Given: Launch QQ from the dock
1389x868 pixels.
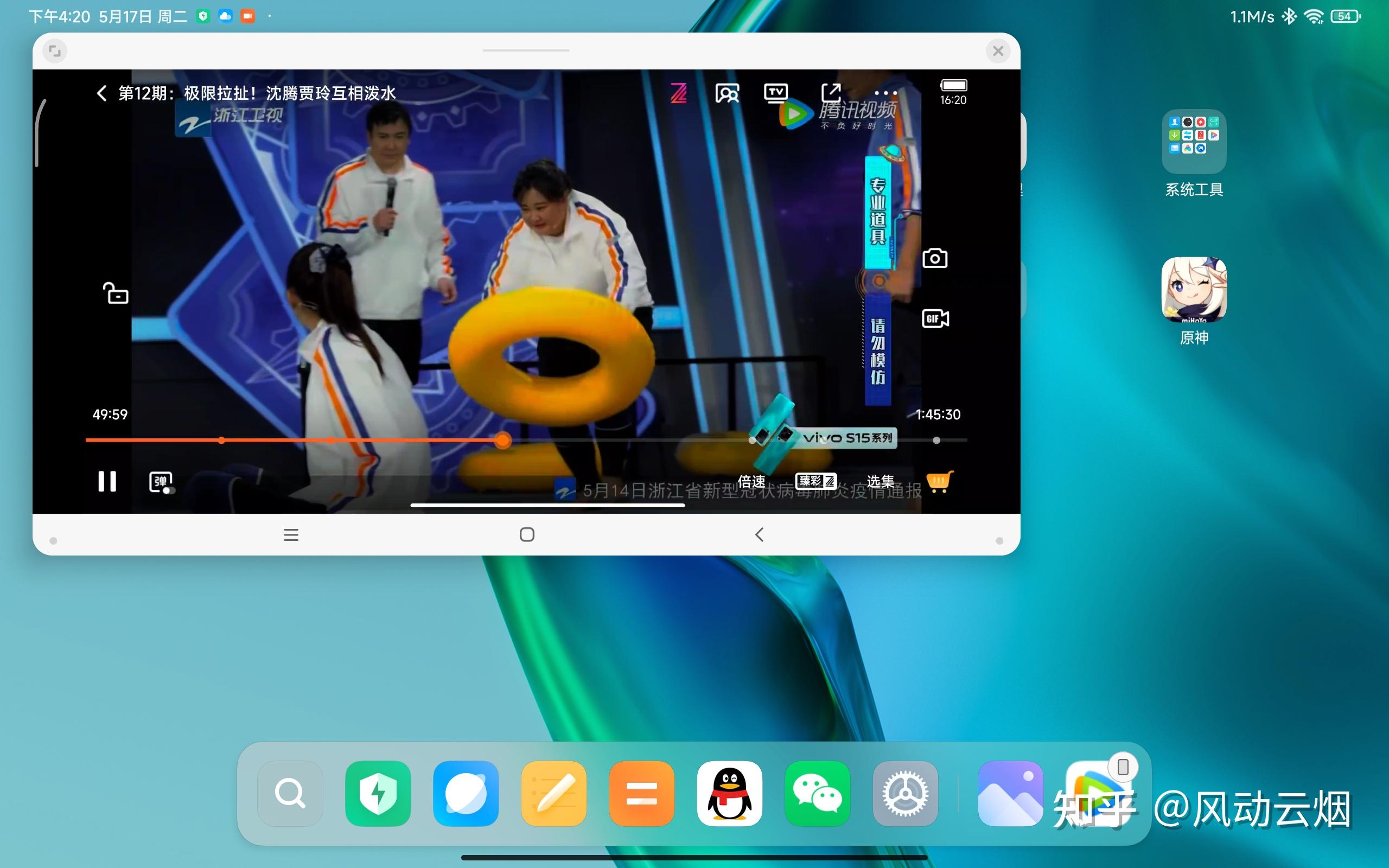Looking at the screenshot, I should point(730,793).
